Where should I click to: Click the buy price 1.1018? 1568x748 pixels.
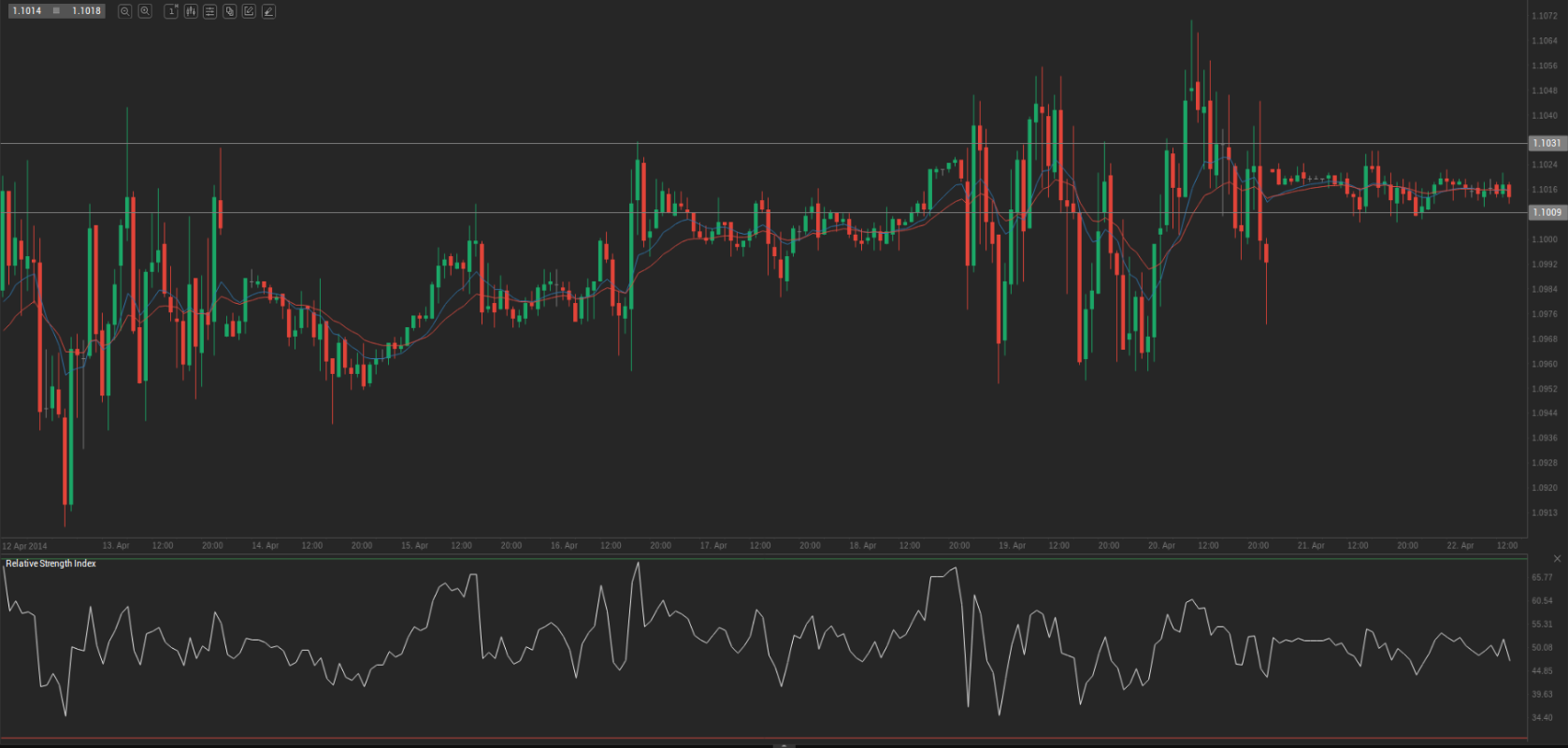click(87, 11)
